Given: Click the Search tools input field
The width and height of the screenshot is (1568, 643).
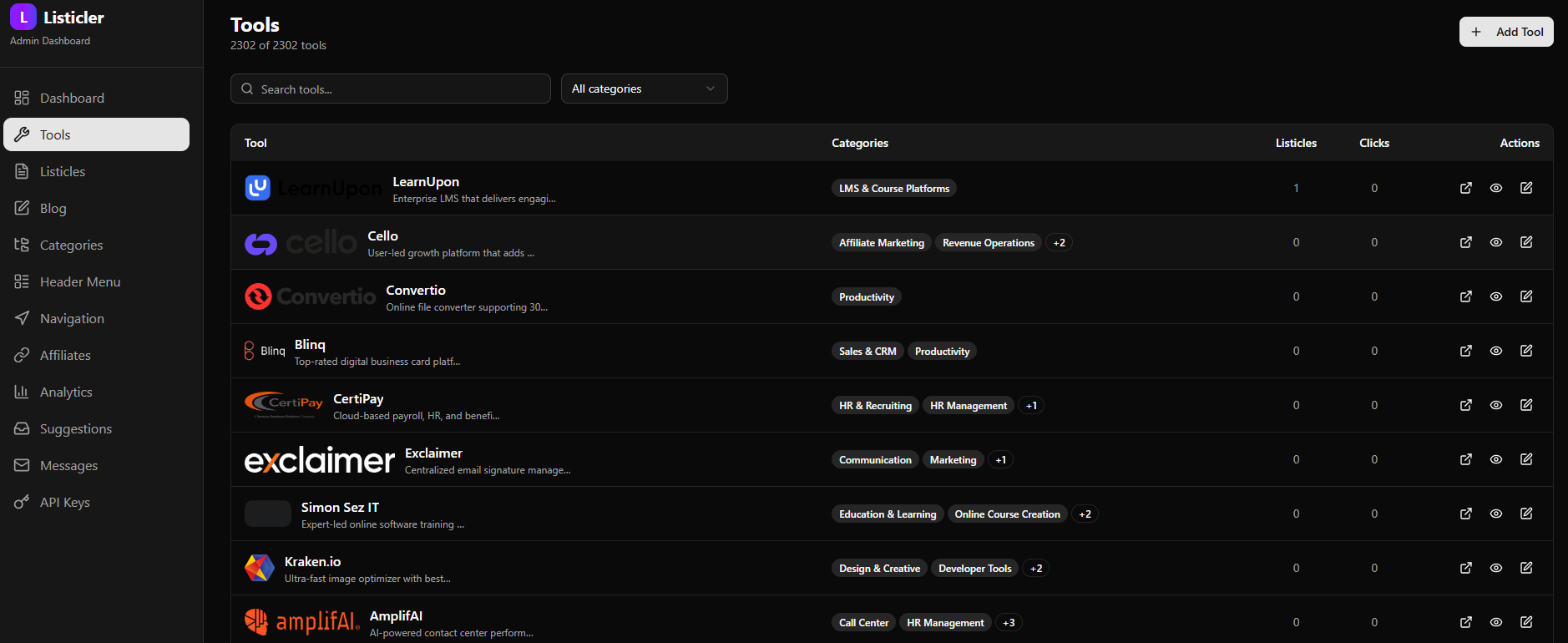Looking at the screenshot, I should 391,89.
